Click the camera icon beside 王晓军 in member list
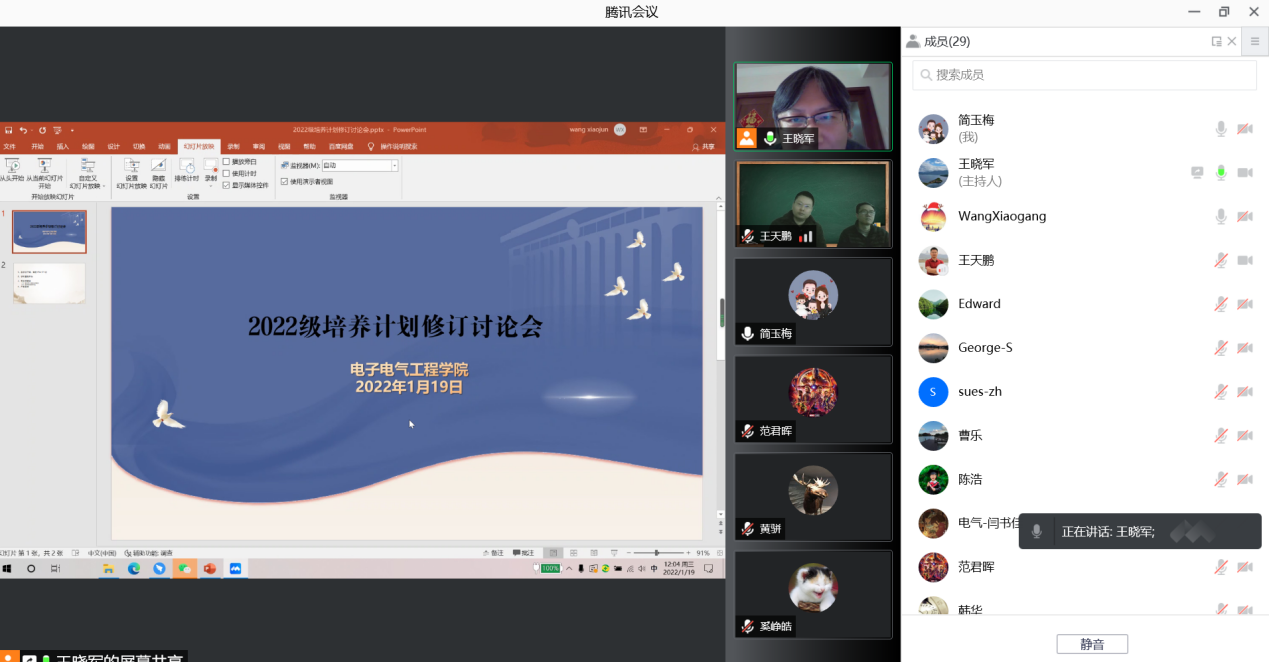Screen dimensions: 1269x662 coord(1245,173)
